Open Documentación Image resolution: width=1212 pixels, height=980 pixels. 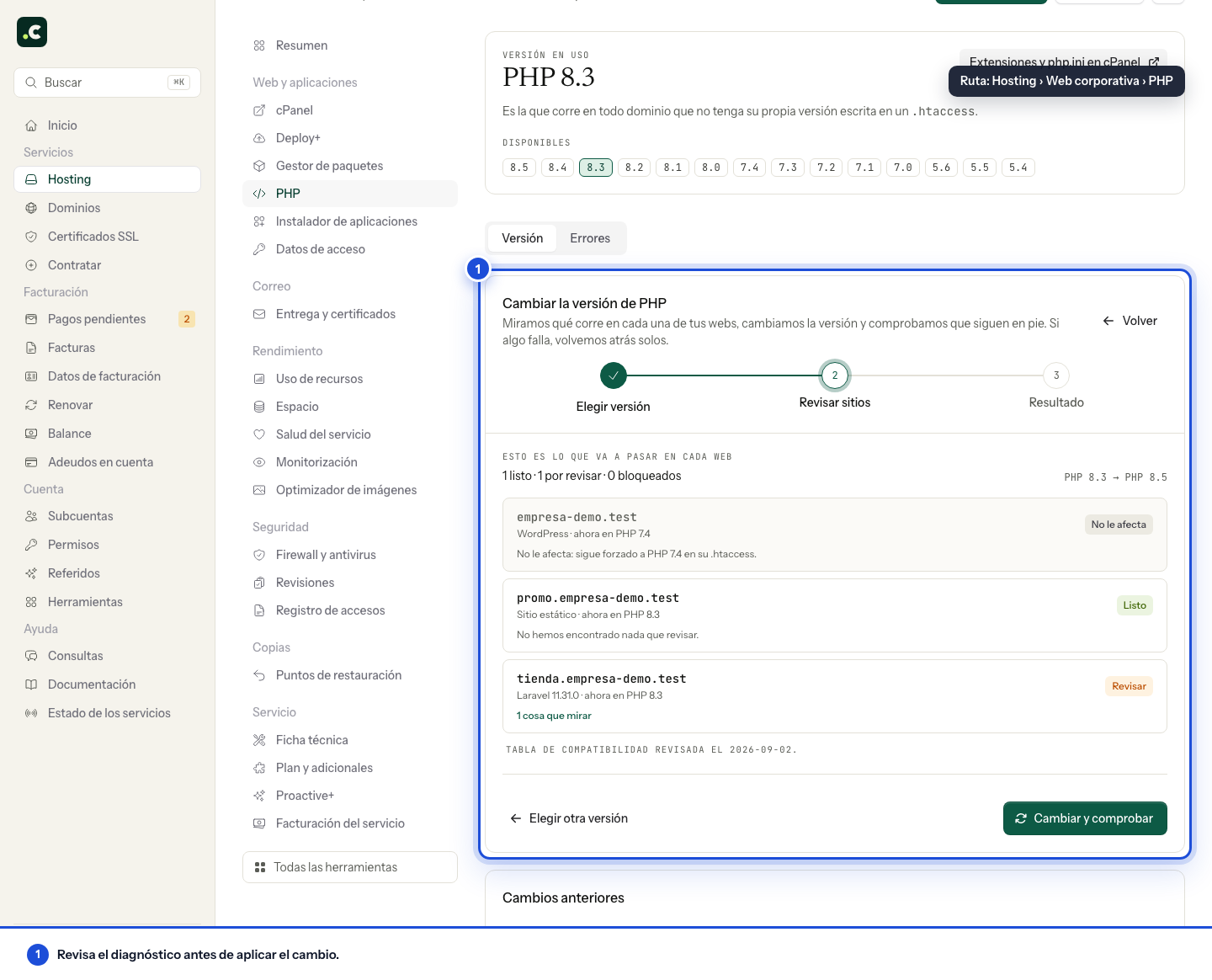[107, 684]
